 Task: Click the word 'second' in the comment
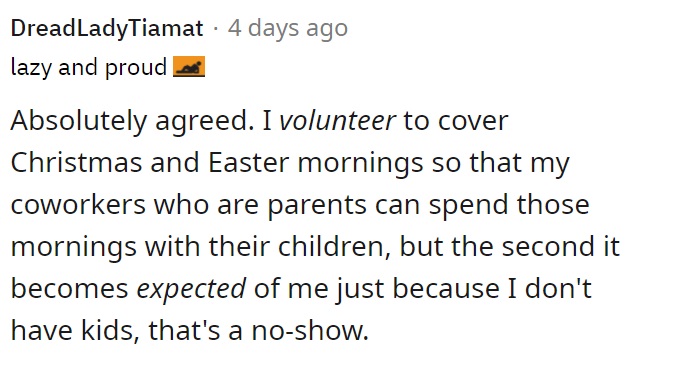[x=548, y=246]
